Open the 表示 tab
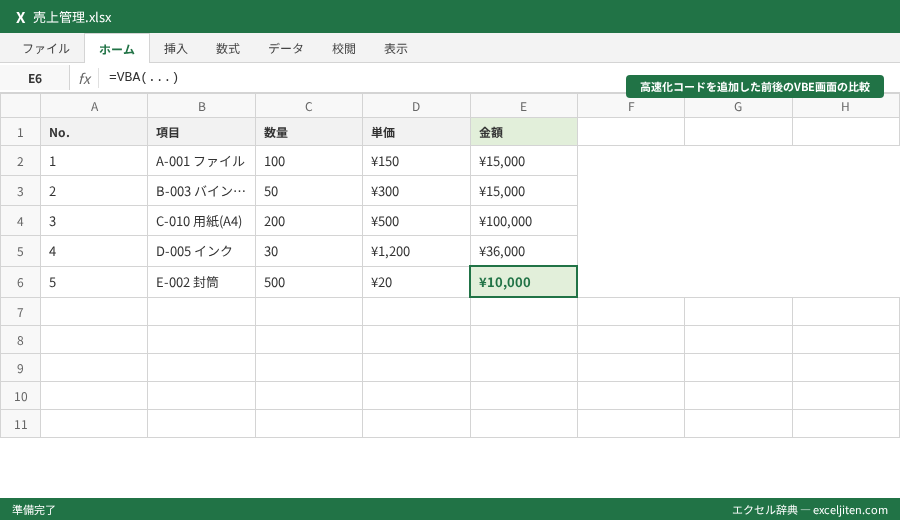The width and height of the screenshot is (900, 520). [x=396, y=49]
